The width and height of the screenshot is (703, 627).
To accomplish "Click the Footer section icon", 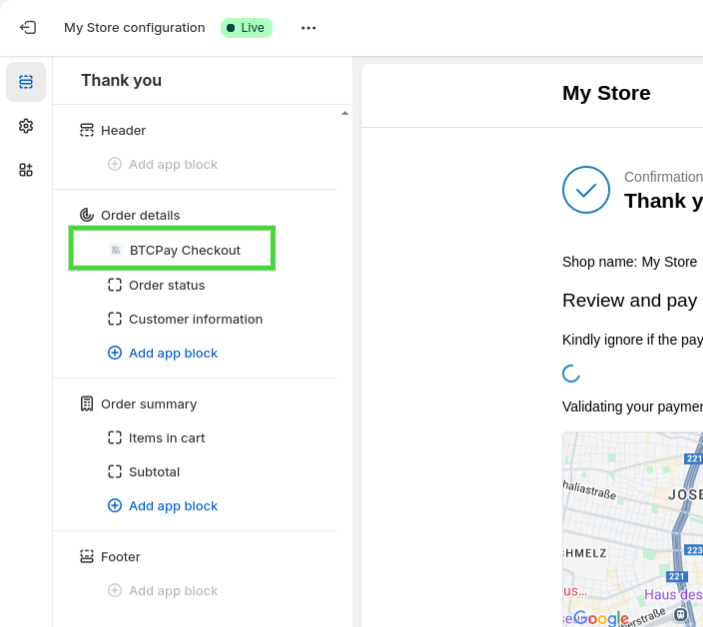I will tap(87, 557).
